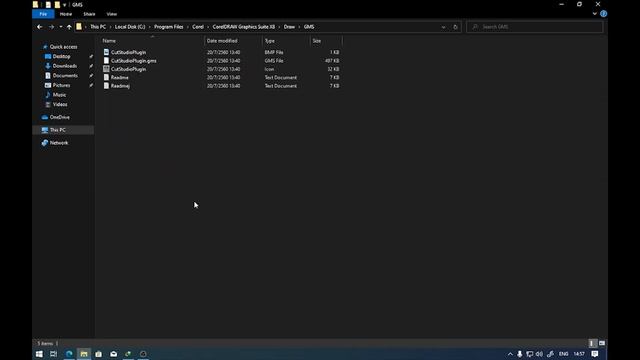Click the Forward navigation arrow

(x=51, y=27)
